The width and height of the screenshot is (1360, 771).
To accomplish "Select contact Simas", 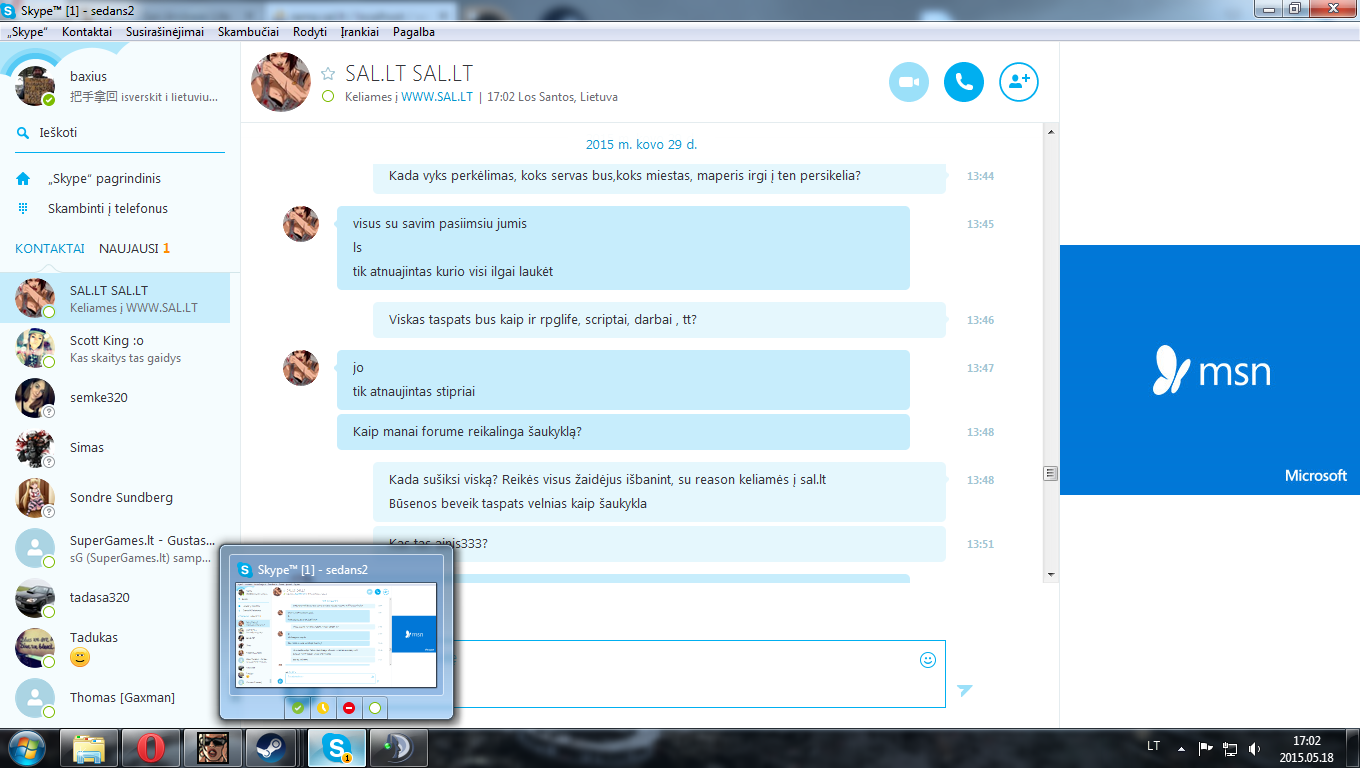I will pyautogui.click(x=115, y=448).
